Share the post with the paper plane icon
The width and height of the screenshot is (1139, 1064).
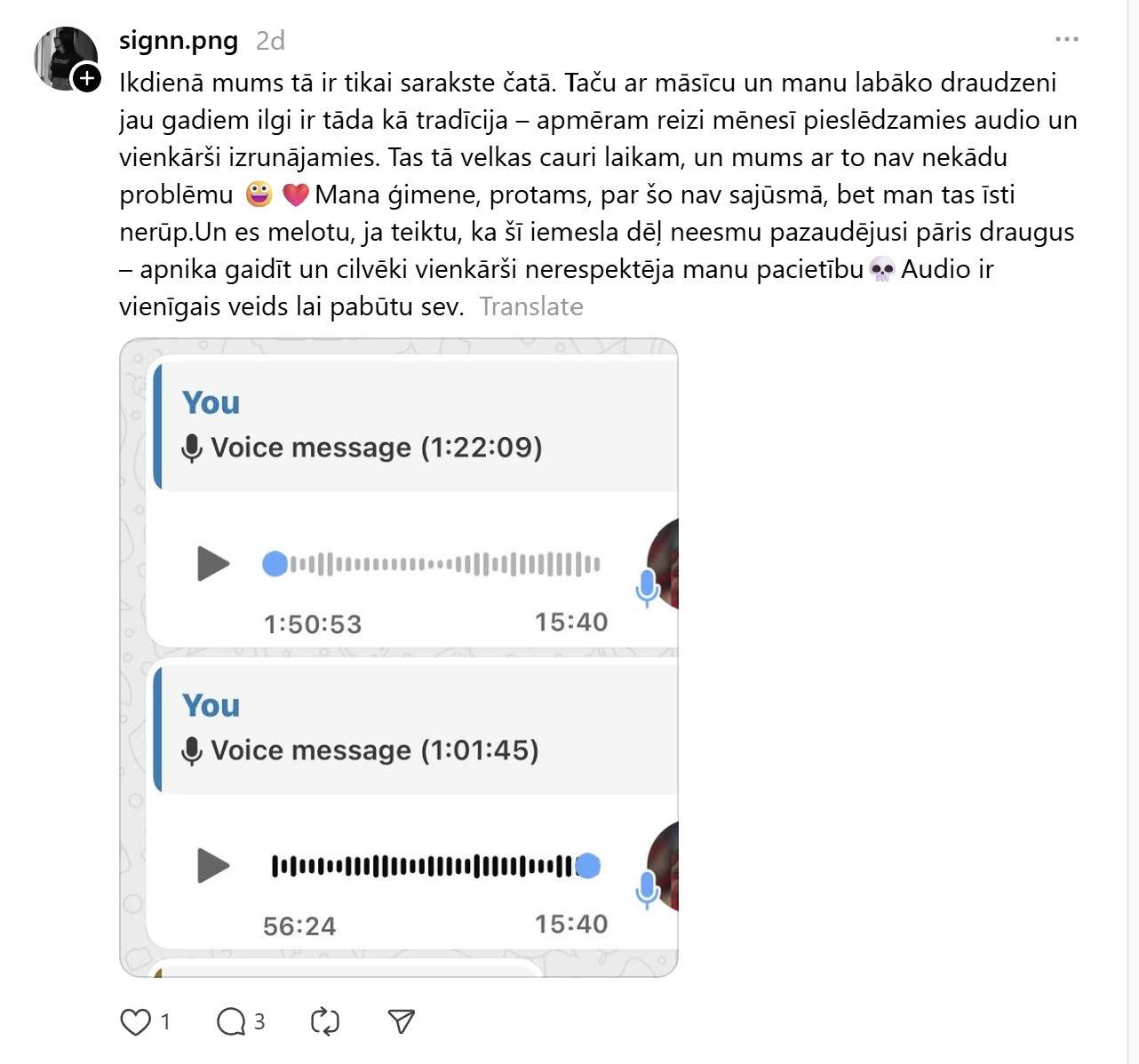tap(402, 1022)
